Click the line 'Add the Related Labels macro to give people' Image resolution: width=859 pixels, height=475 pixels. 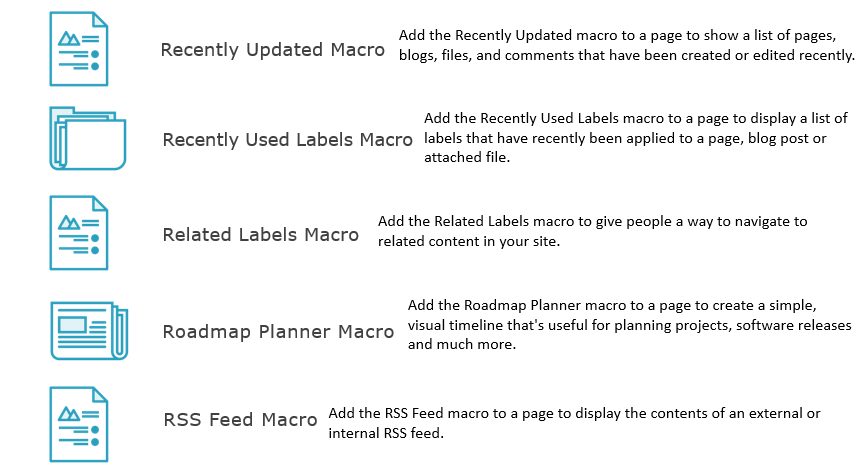pos(592,221)
